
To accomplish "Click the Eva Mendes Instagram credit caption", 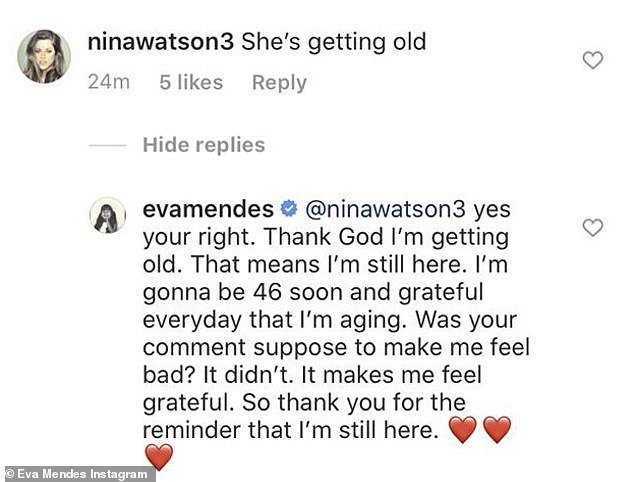I will point(78,474).
